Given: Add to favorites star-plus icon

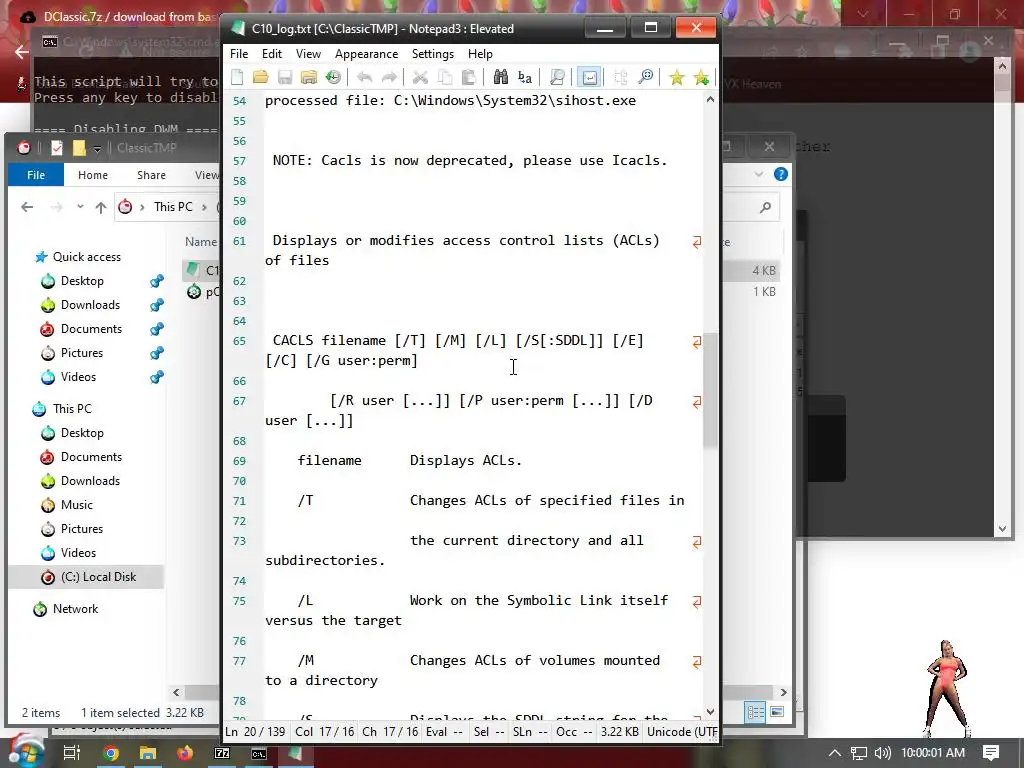Looking at the screenshot, I should pos(701,78).
